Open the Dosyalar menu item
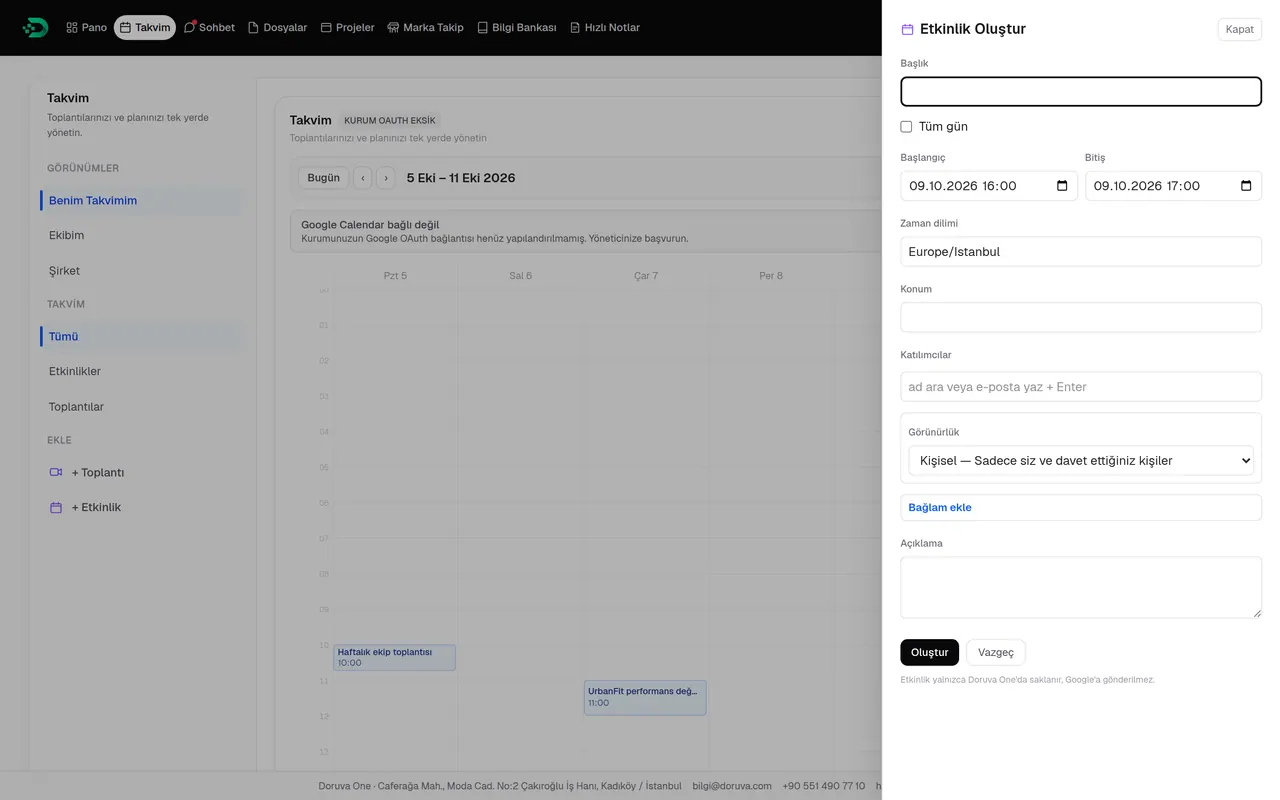 click(277, 28)
